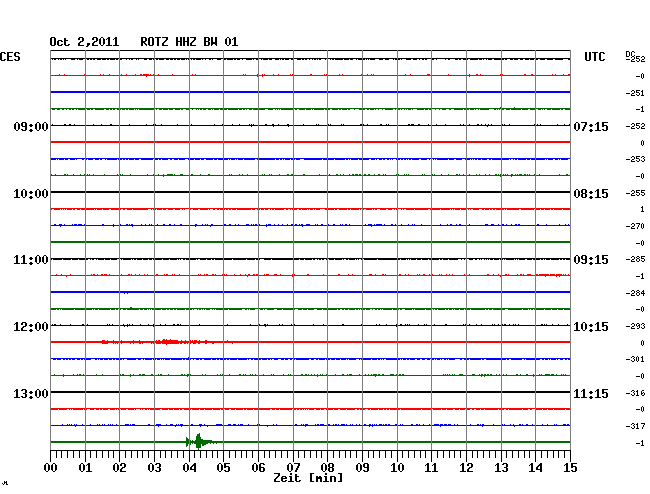The image size is (650, 494).
Task: Click the "14" minute tick label
Action: (x=536, y=468)
